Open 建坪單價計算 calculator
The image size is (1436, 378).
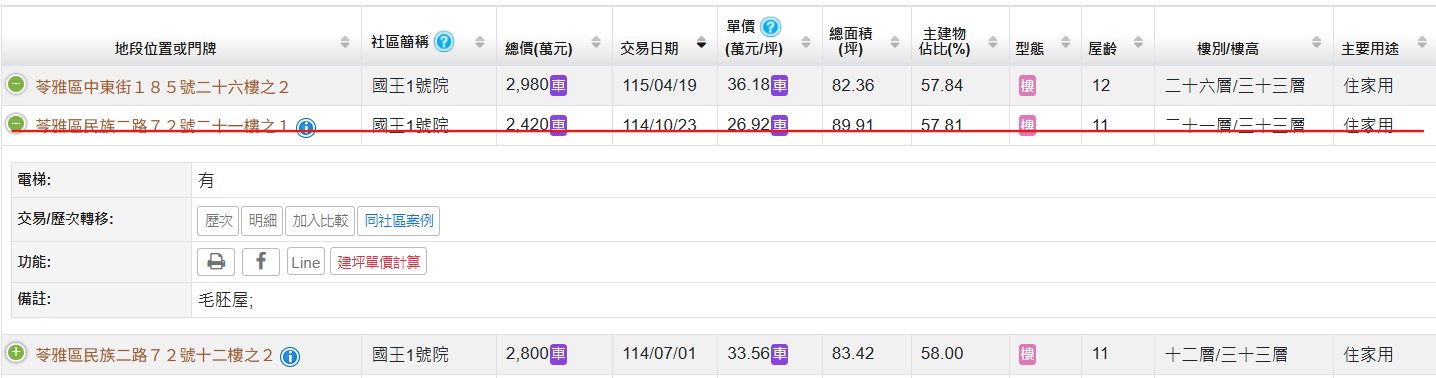pyautogui.click(x=378, y=262)
